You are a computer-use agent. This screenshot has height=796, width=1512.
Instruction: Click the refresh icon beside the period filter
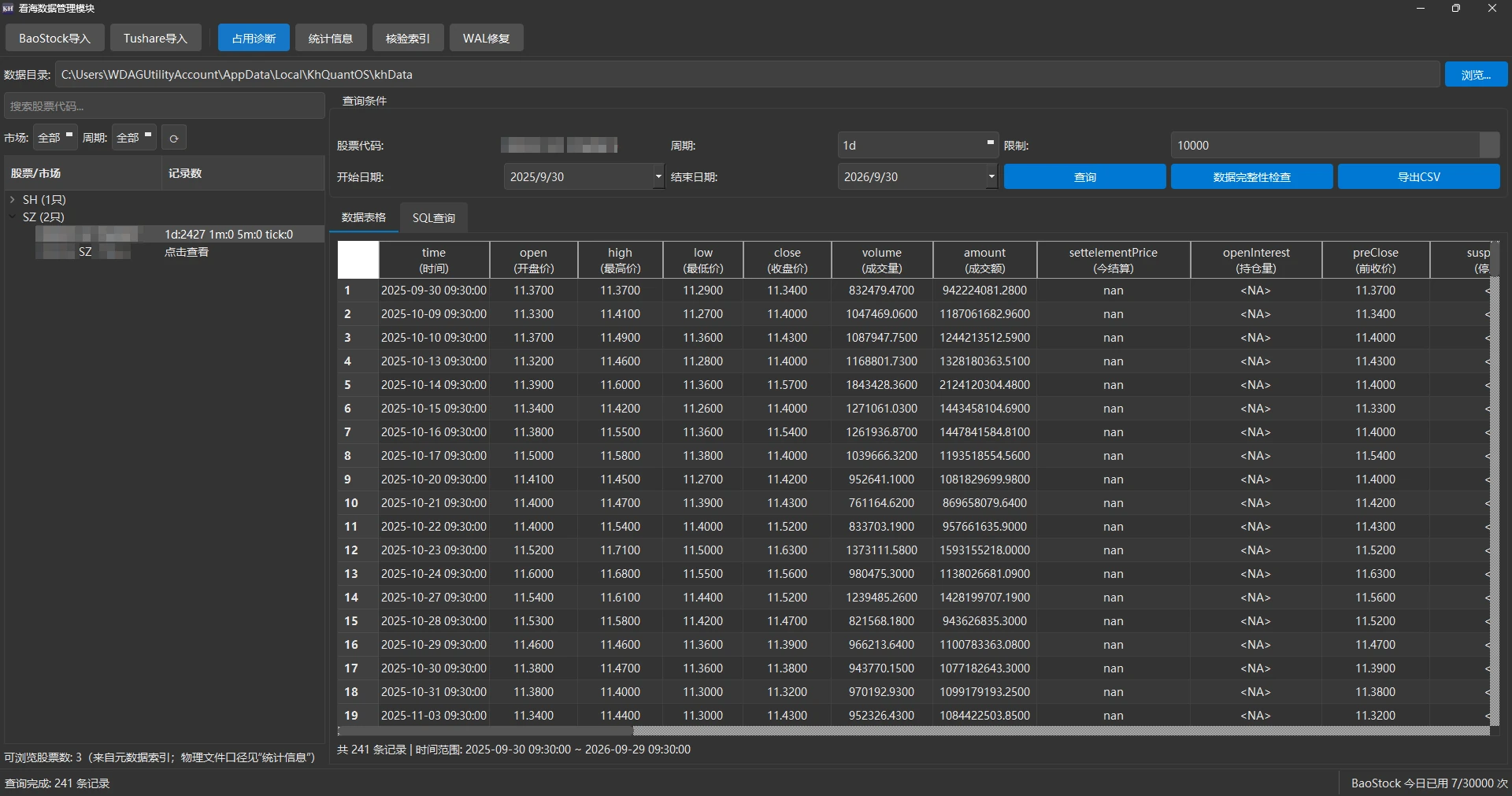pos(174,138)
